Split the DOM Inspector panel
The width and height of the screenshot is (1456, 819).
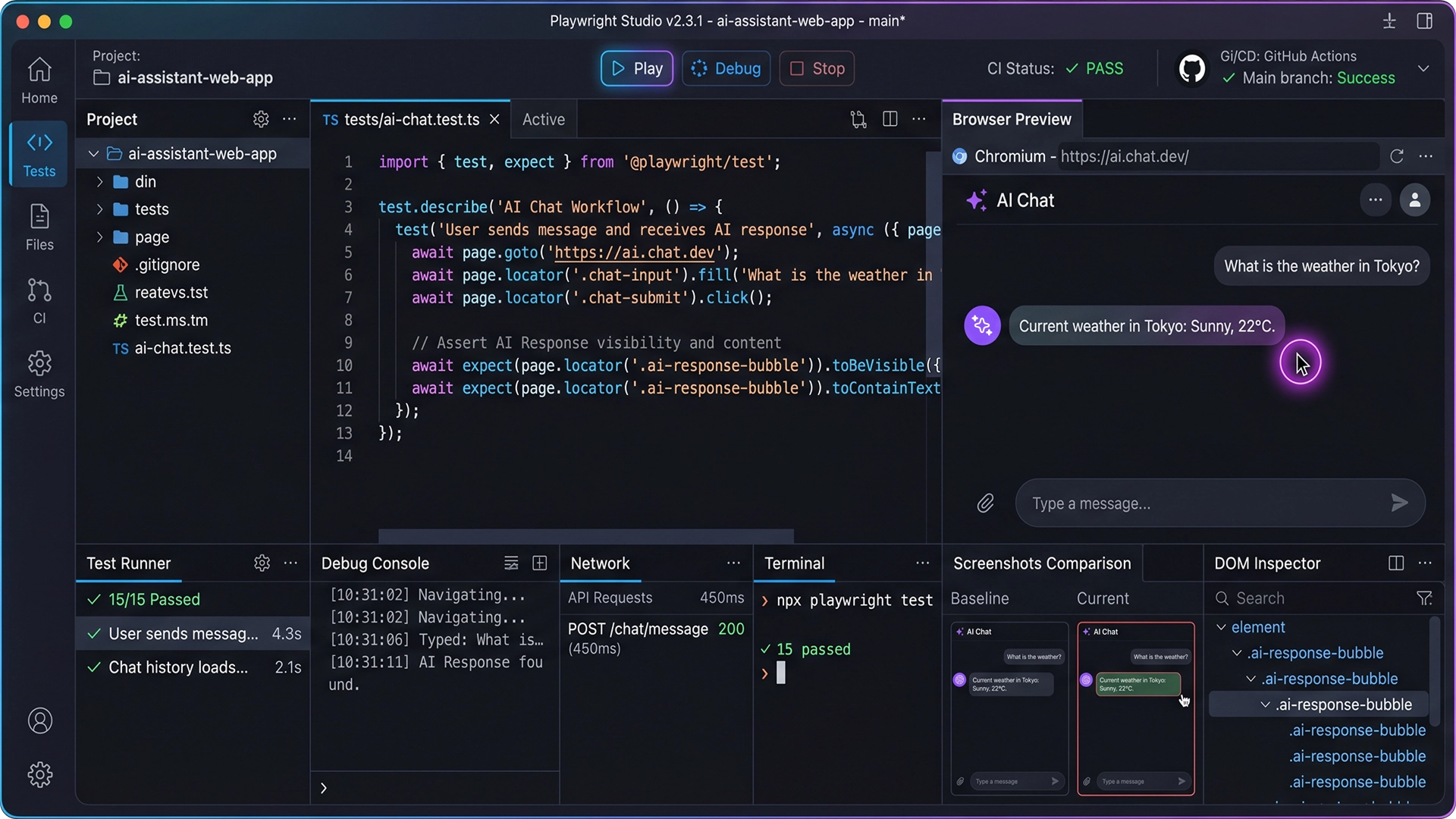(x=1396, y=563)
